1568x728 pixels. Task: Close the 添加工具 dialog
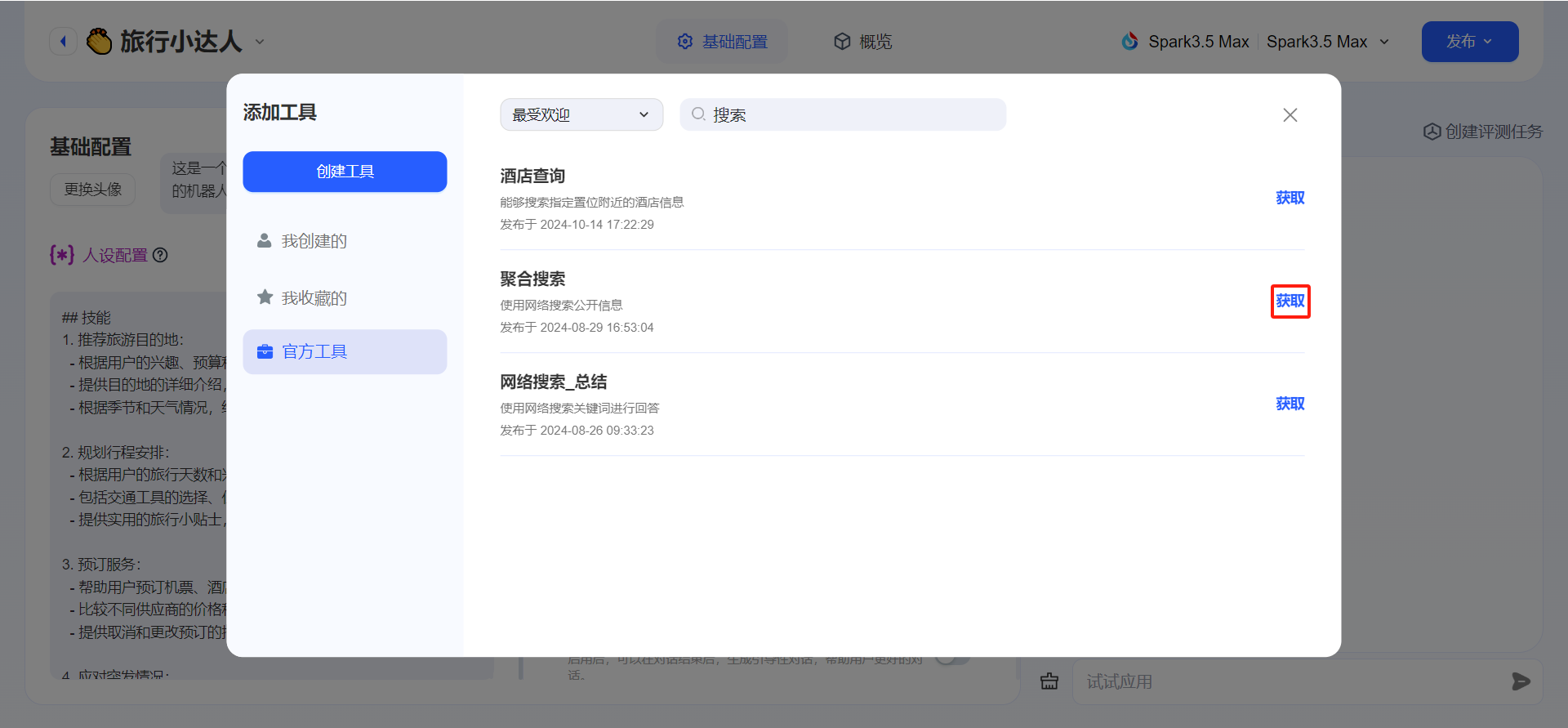[1290, 115]
